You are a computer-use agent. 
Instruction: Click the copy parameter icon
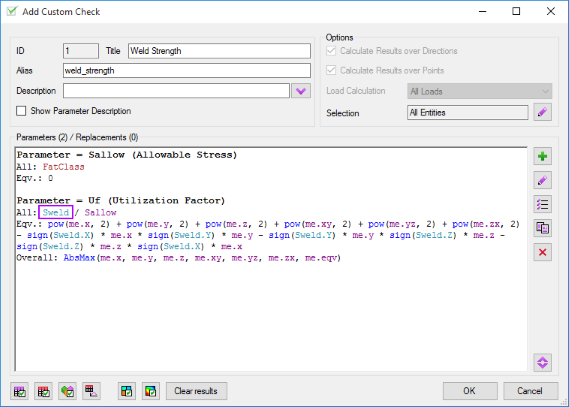point(543,228)
